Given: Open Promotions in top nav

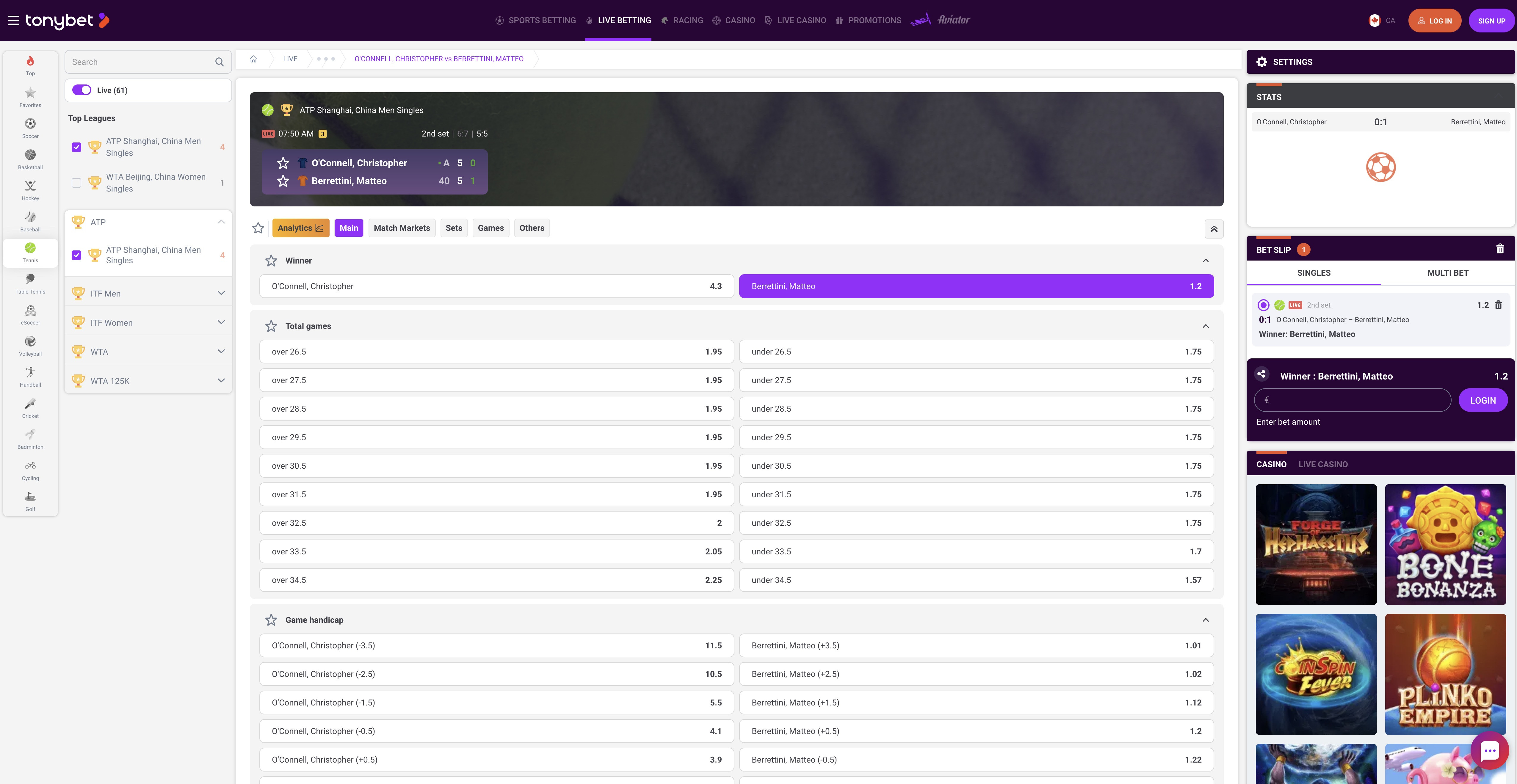Looking at the screenshot, I should tap(868, 21).
